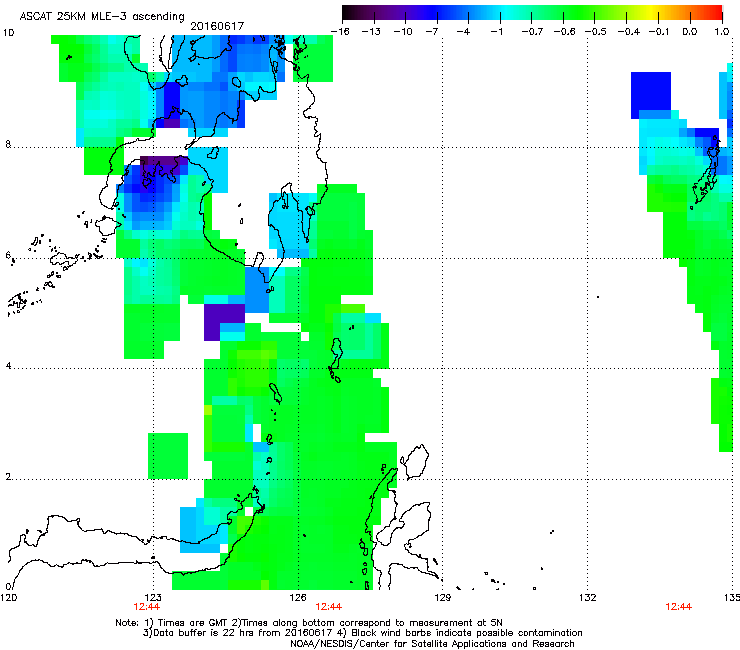Click the longitude axis label "126"

click(298, 598)
